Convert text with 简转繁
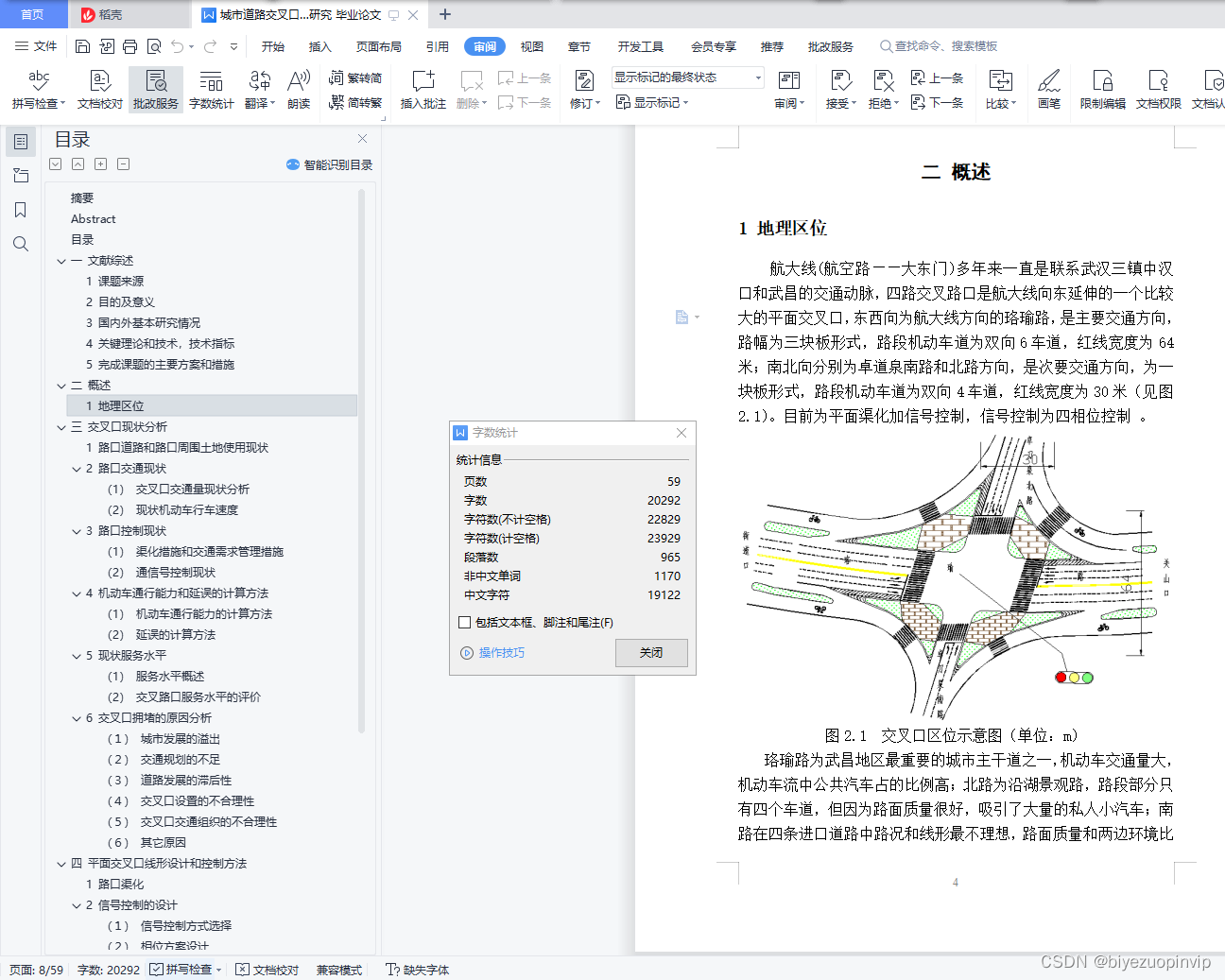 [x=355, y=102]
